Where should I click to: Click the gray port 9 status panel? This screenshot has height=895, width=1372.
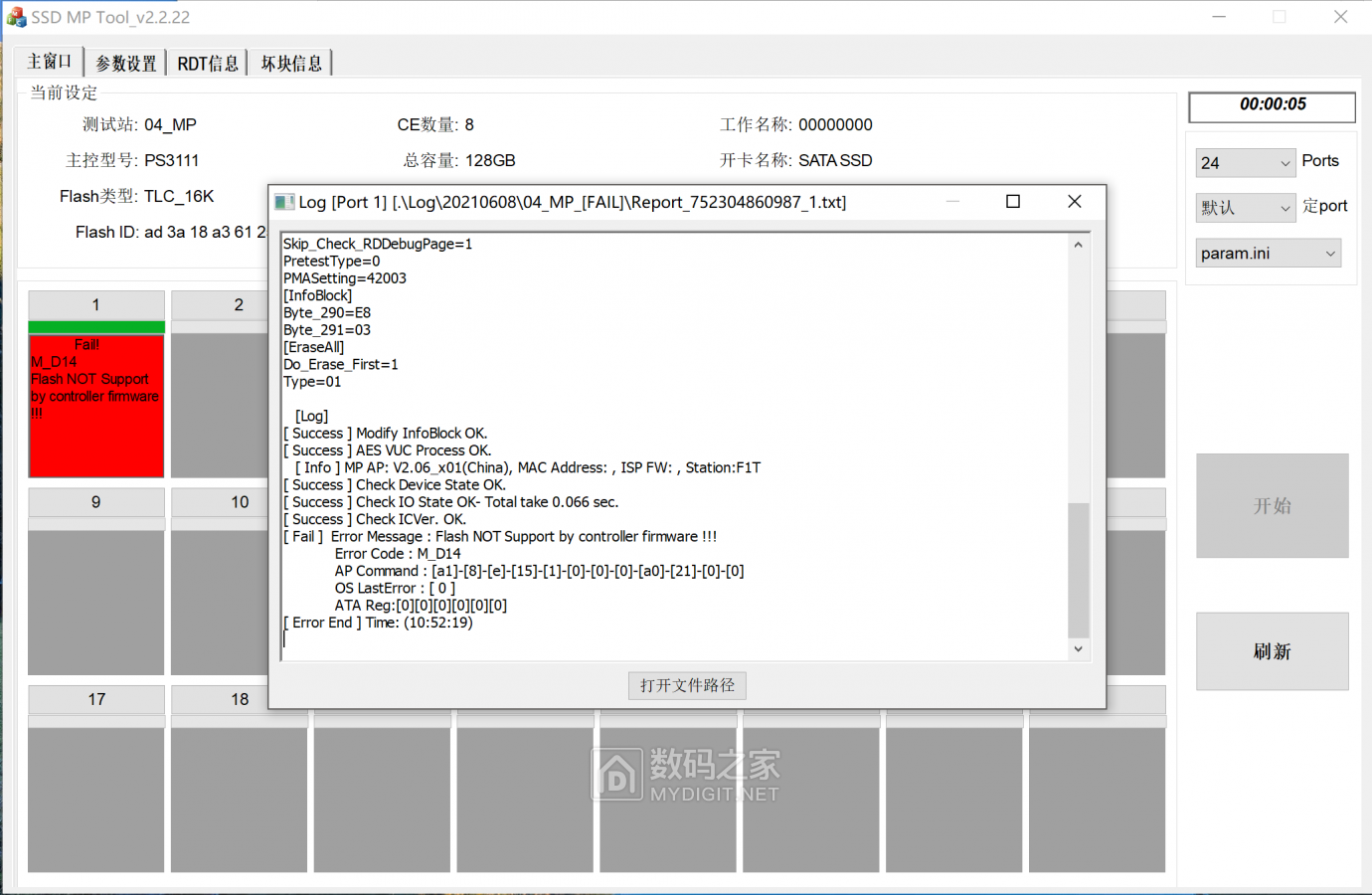(96, 603)
